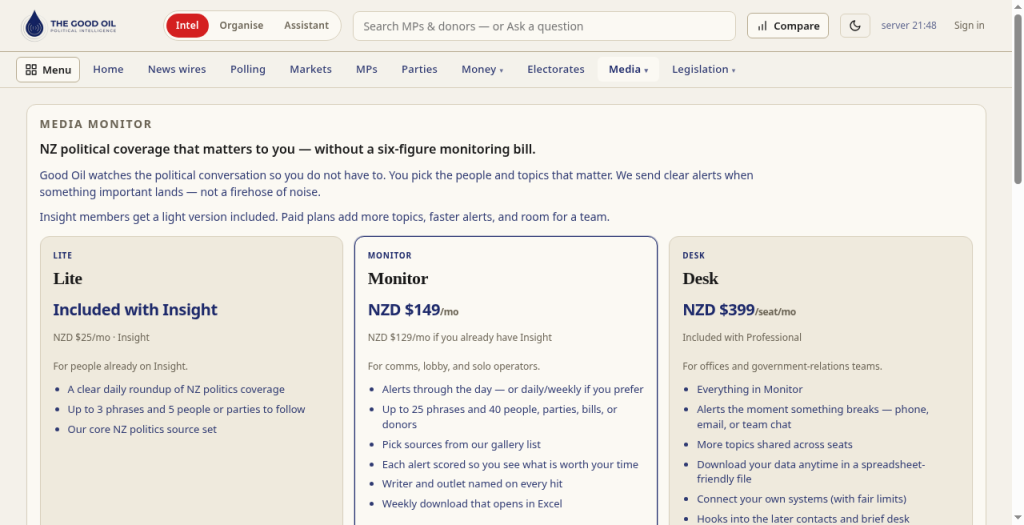The image size is (1024, 525).
Task: Click 'Pick sources from our gallery list'
Action: pyautogui.click(x=461, y=445)
